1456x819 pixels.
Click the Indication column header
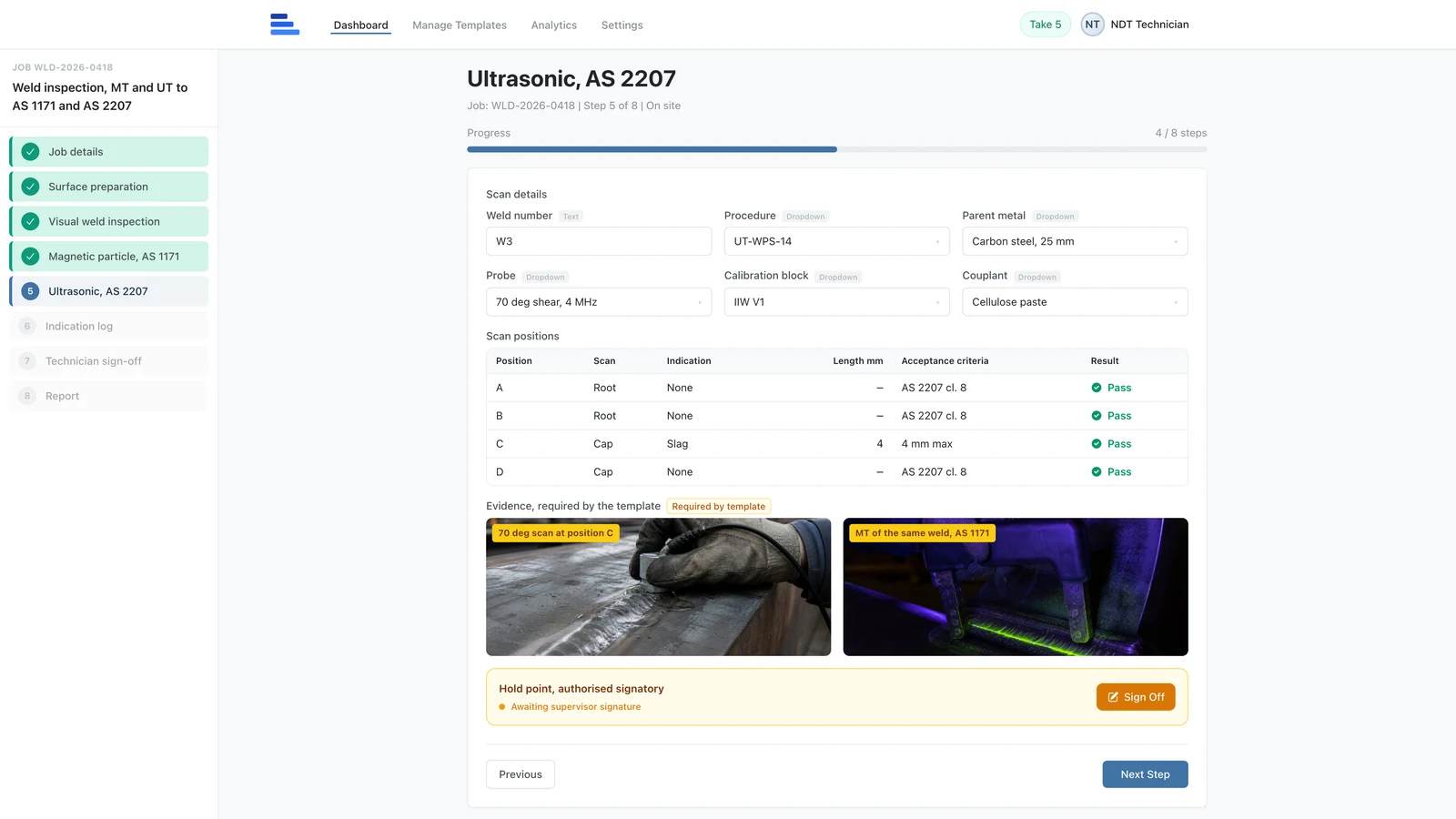pos(689,361)
